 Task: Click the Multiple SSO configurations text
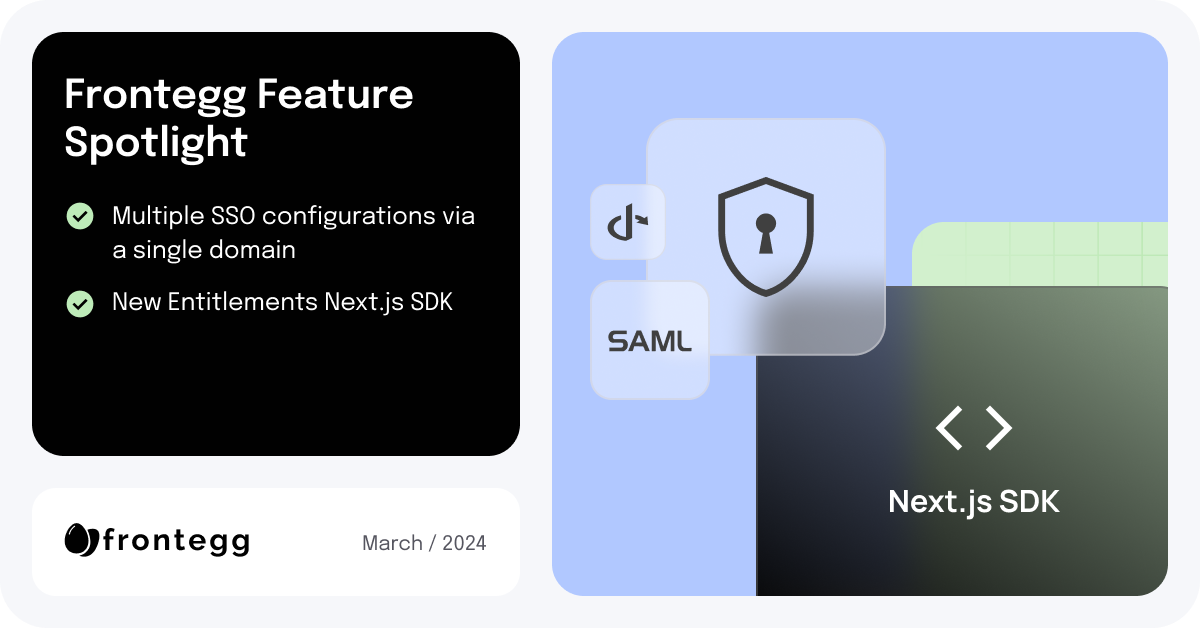tap(293, 232)
